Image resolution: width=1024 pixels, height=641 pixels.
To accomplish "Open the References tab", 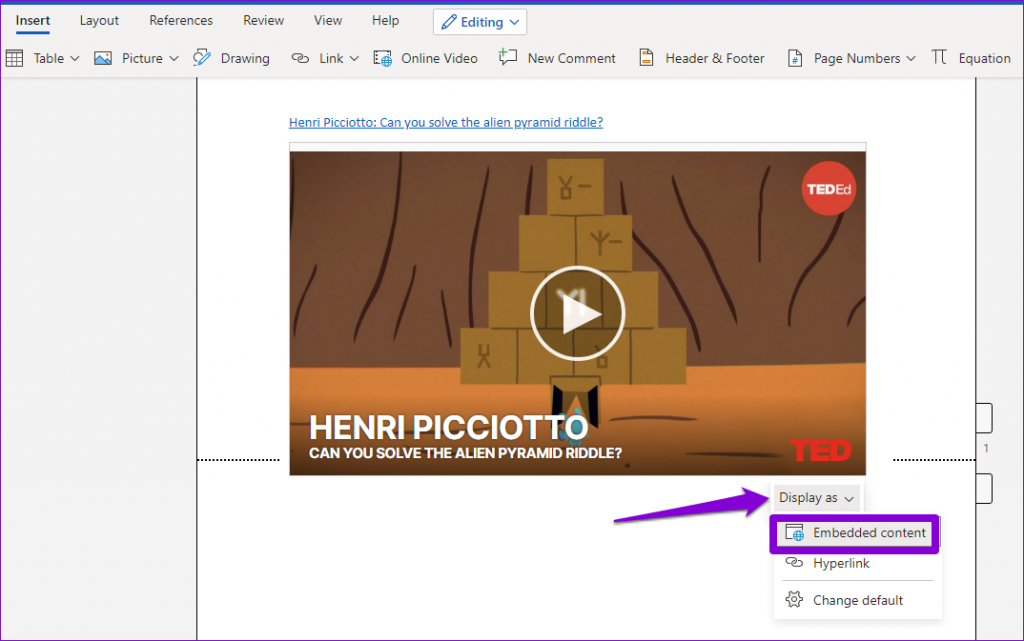I will coord(181,20).
